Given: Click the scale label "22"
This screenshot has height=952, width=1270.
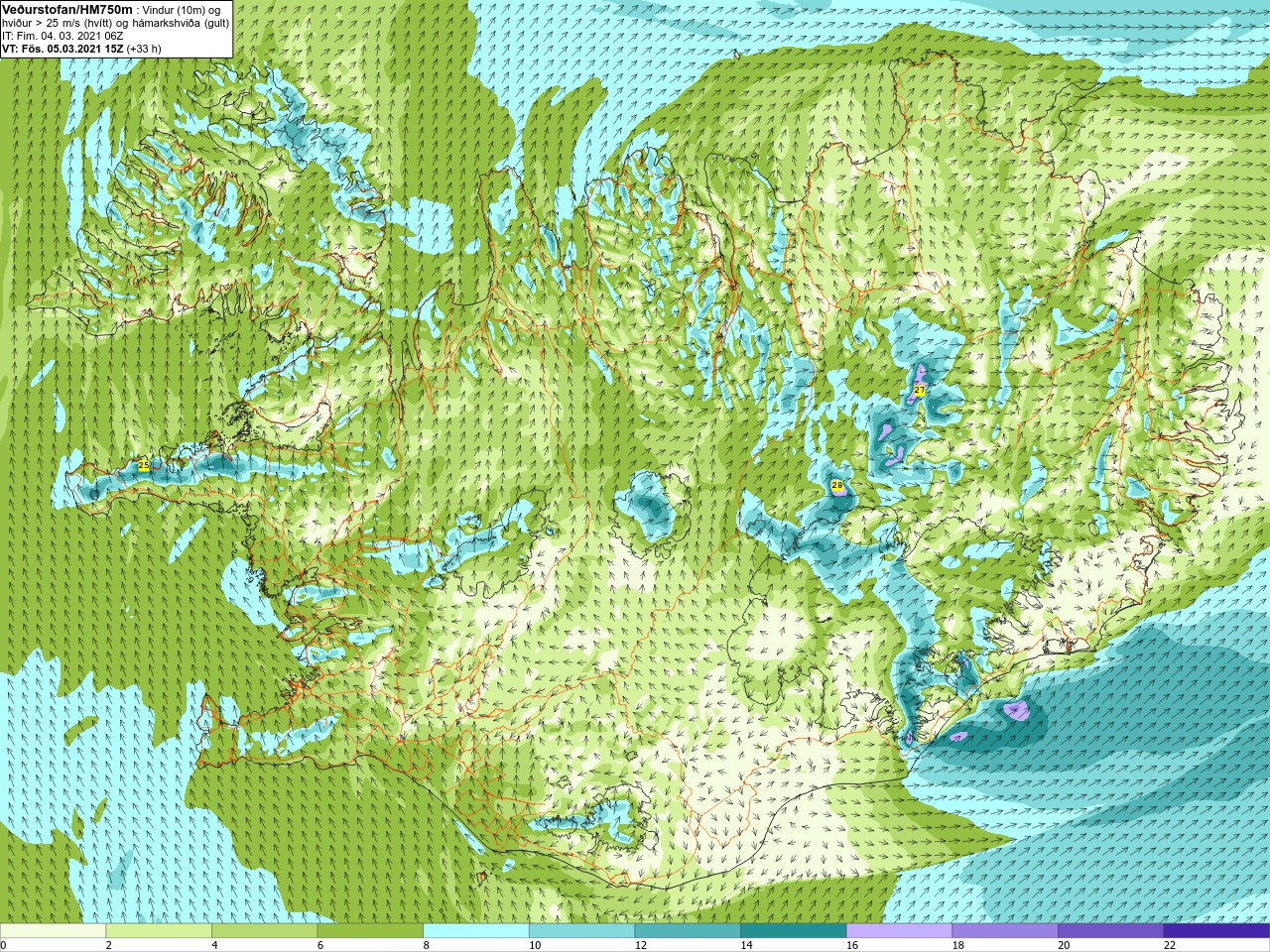Looking at the screenshot, I should point(1170,945).
